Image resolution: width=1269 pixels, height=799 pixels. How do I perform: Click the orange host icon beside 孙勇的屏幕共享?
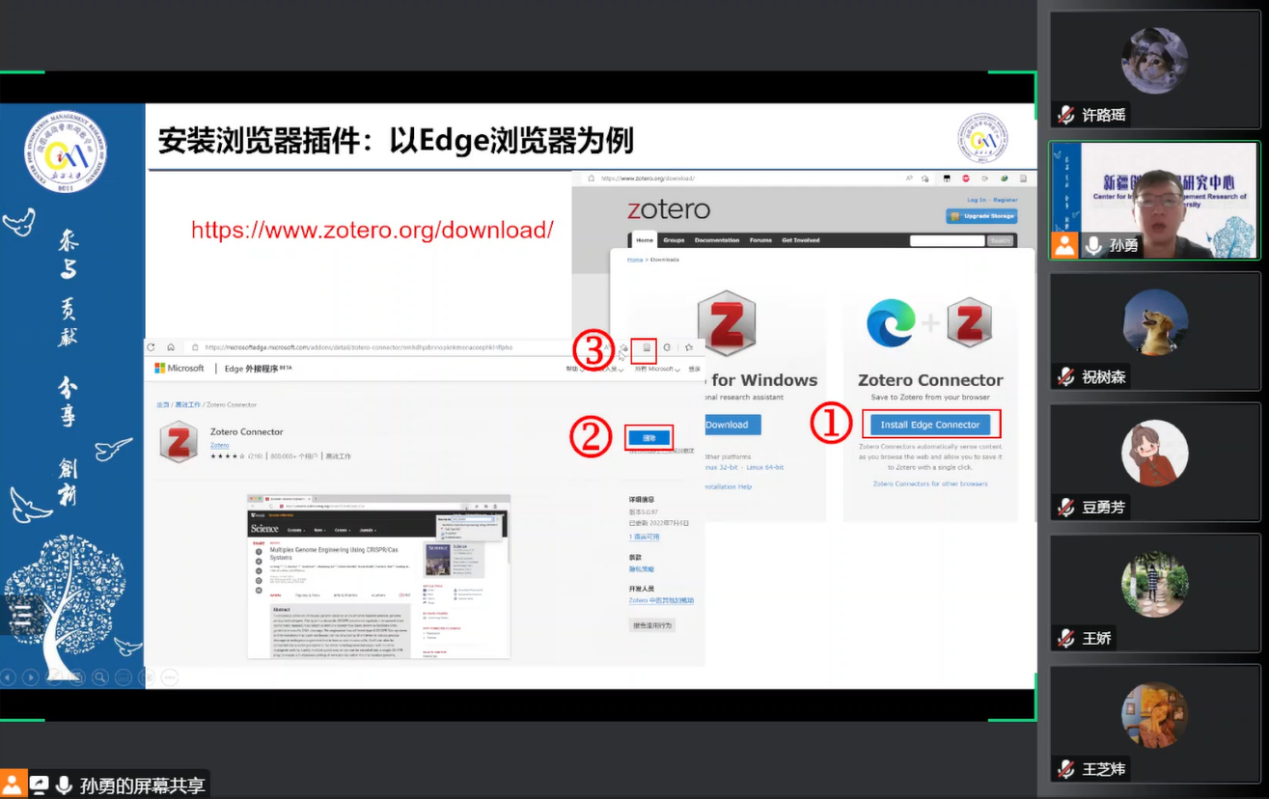click(x=13, y=785)
